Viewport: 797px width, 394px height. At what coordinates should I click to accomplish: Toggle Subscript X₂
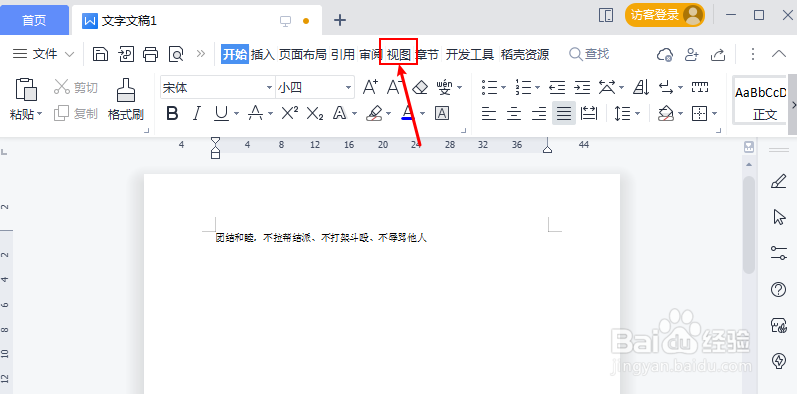click(x=315, y=114)
